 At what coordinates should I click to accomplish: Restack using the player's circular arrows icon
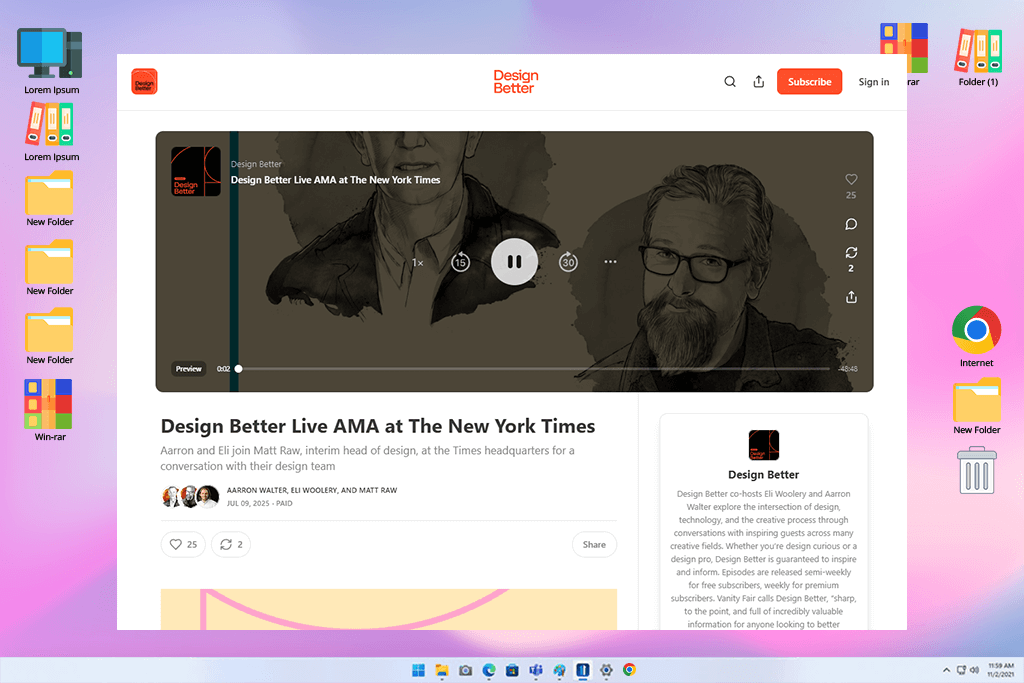click(x=851, y=253)
